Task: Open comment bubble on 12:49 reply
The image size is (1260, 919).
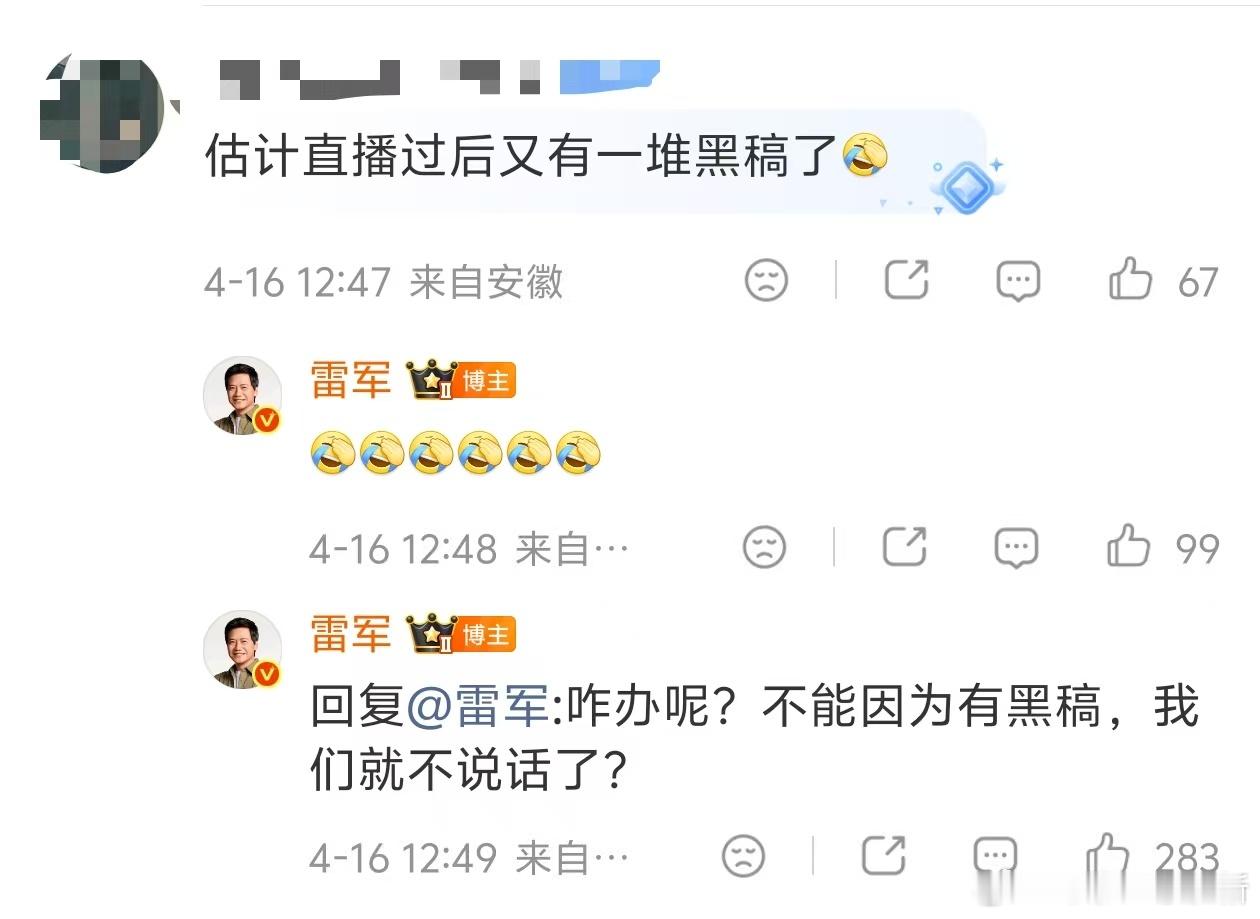Action: (x=995, y=856)
